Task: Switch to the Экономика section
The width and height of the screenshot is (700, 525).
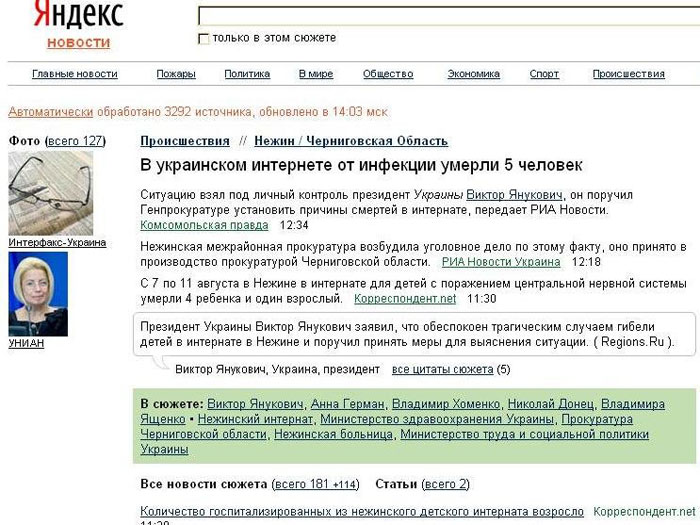Action: pyautogui.click(x=474, y=74)
